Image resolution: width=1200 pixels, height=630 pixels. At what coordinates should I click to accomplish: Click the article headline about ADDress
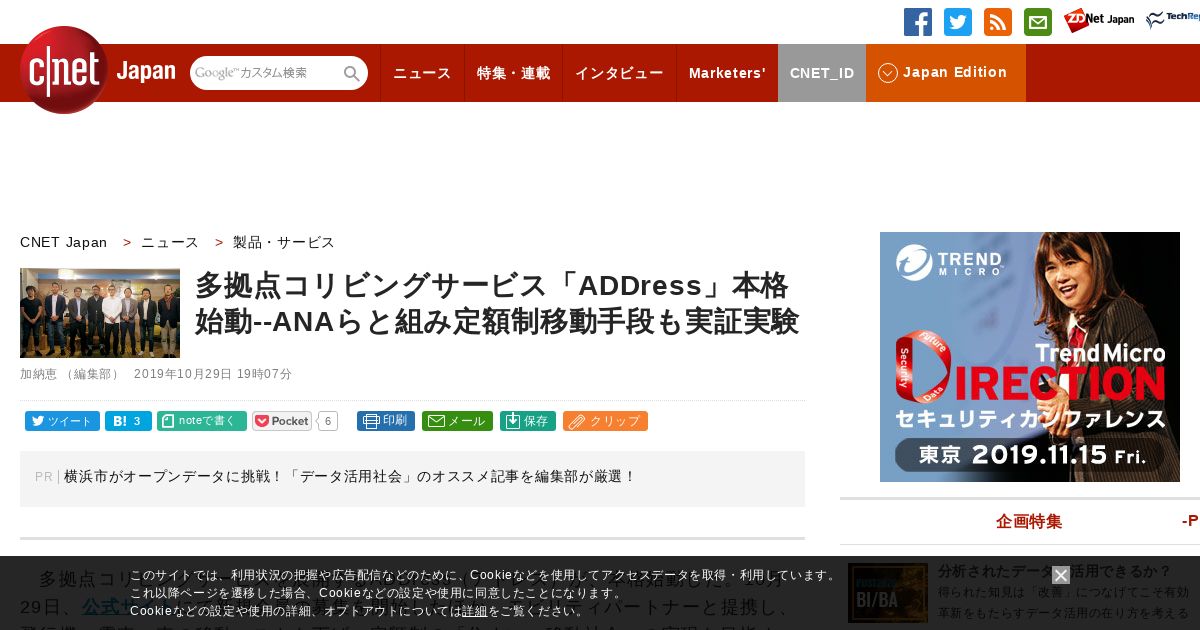pos(497,304)
